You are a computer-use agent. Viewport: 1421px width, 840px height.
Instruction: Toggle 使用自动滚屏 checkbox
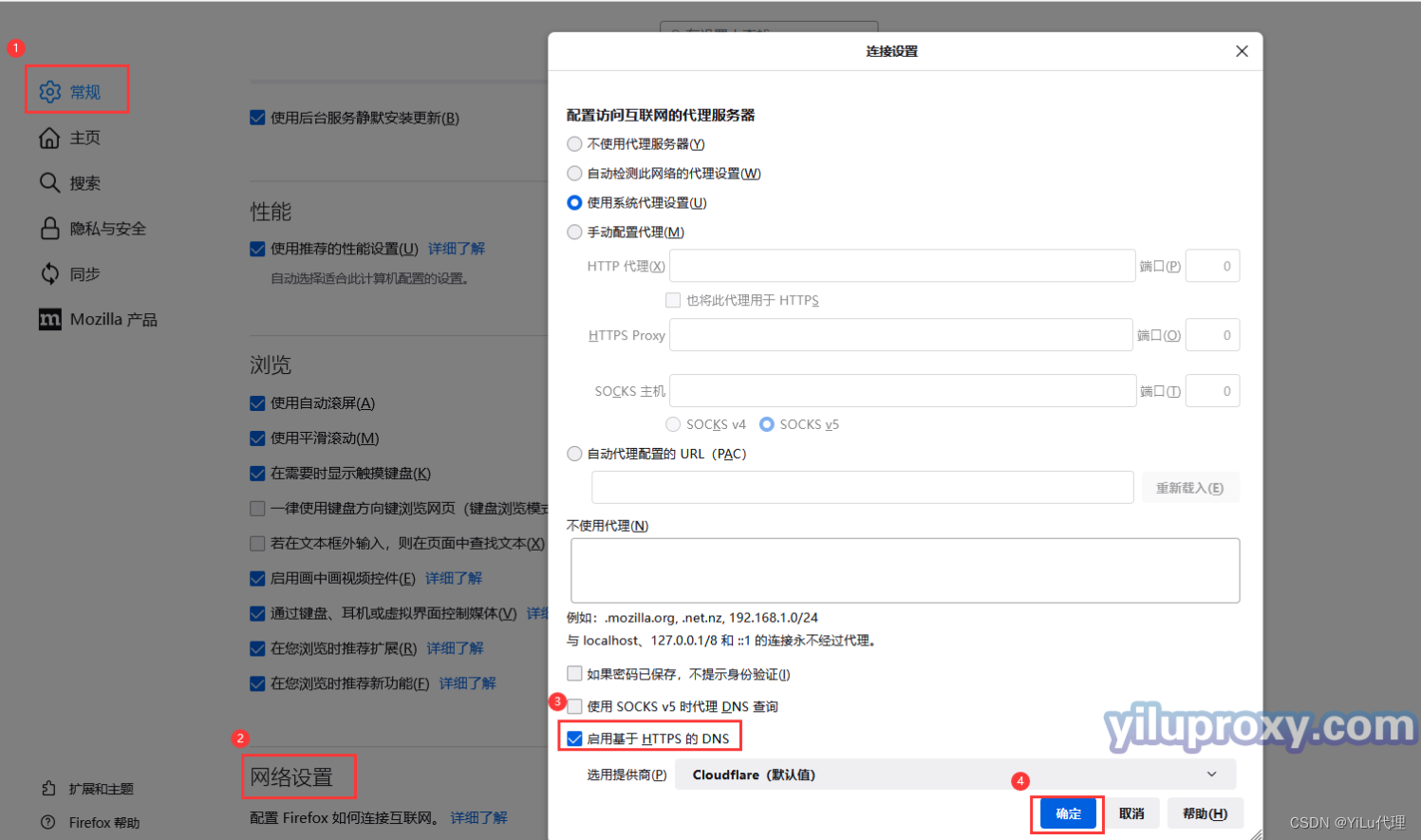[257, 403]
